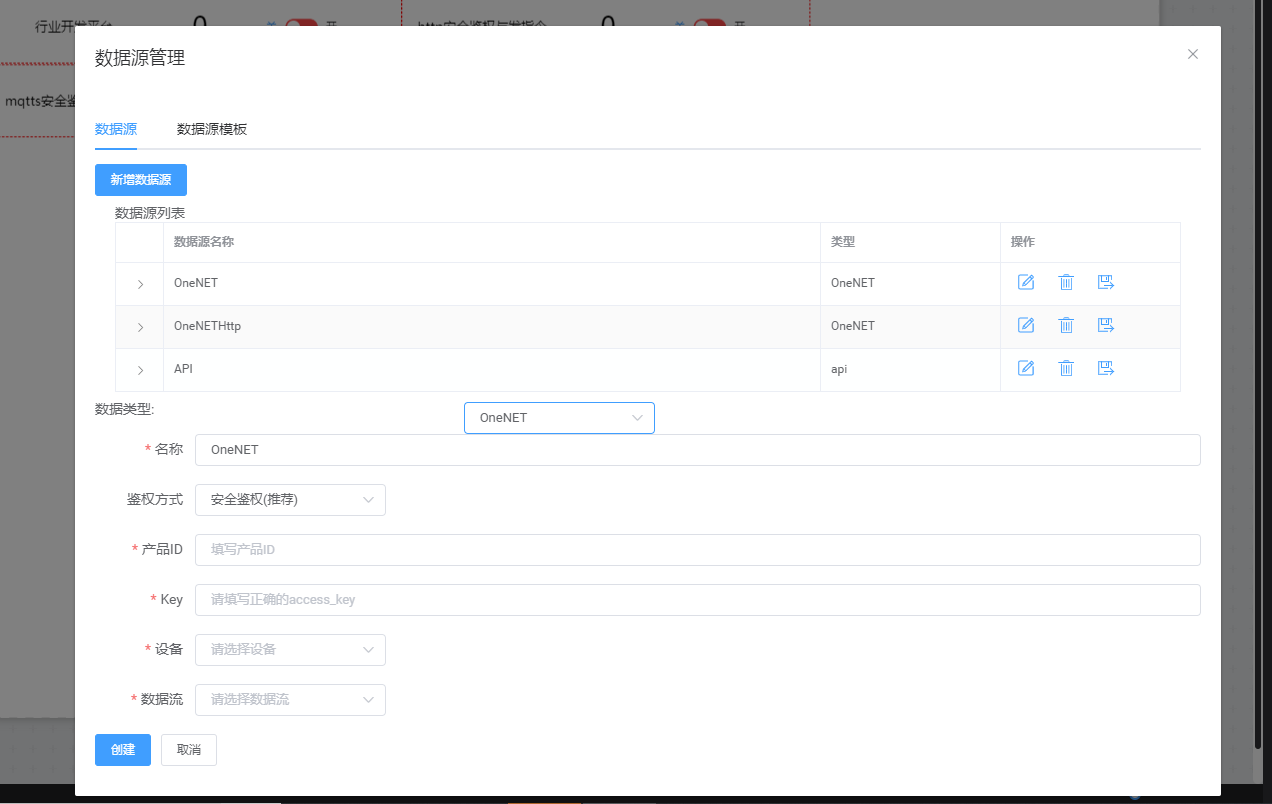Switch to the 数据源模板 tab
Screen dimensions: 1272x804
tap(212, 129)
